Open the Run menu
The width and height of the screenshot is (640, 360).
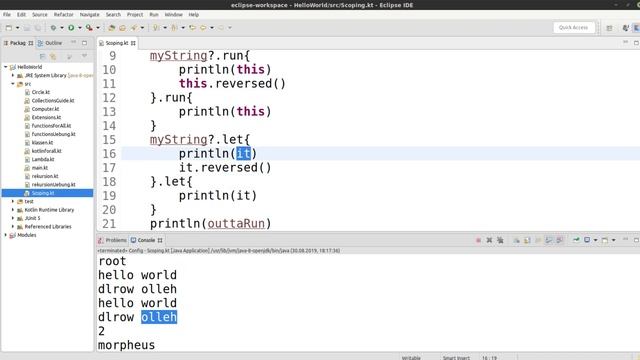[154, 14]
